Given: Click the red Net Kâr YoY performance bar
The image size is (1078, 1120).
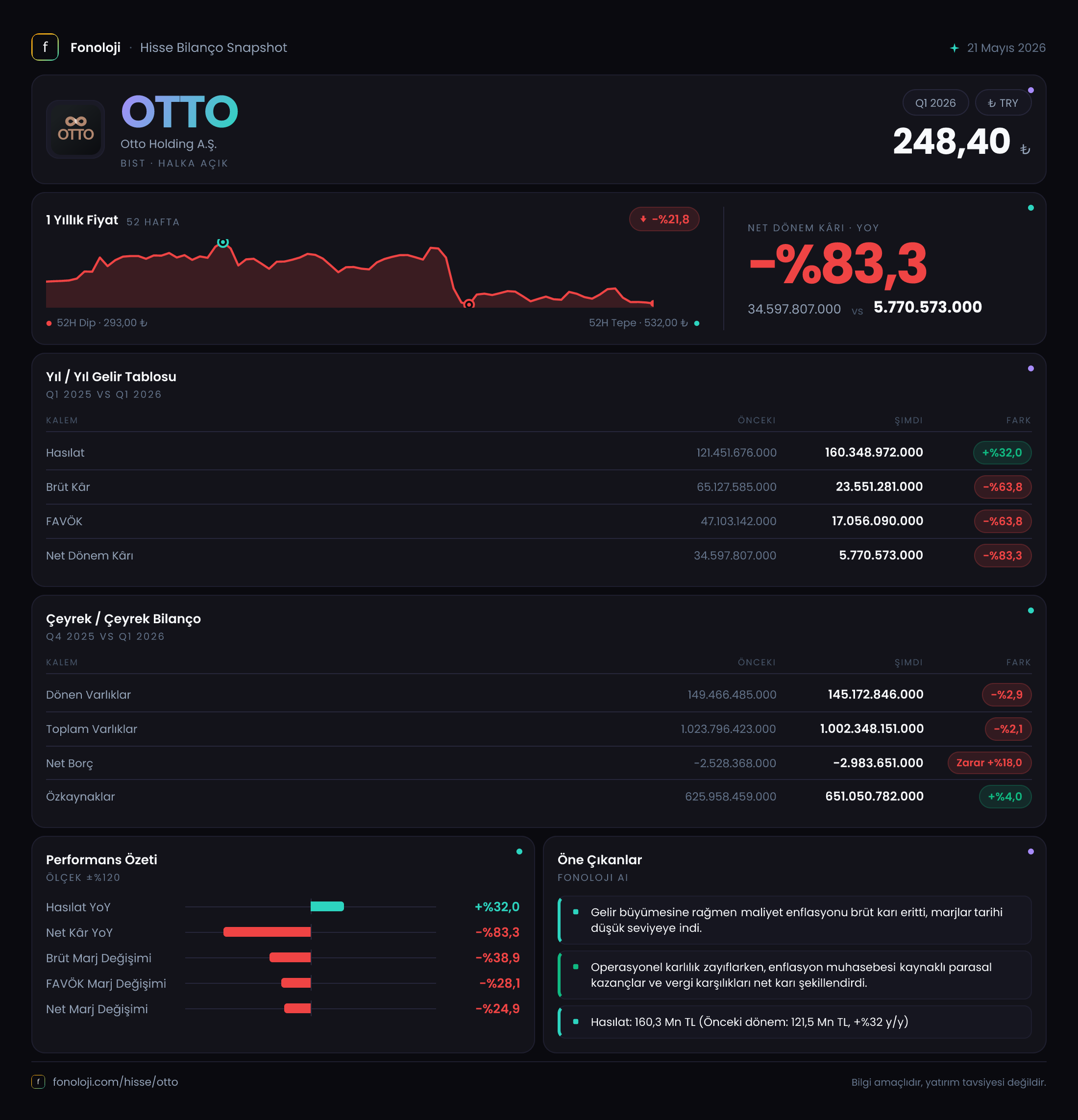Looking at the screenshot, I should (267, 932).
